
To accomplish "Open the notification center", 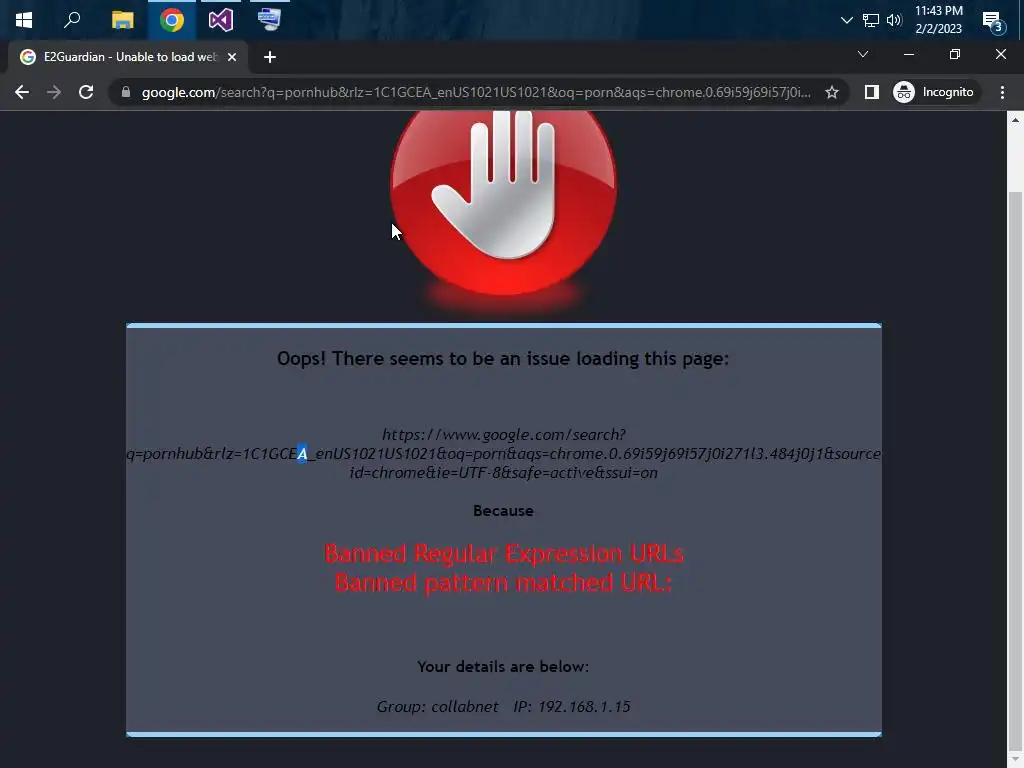I will [x=993, y=22].
